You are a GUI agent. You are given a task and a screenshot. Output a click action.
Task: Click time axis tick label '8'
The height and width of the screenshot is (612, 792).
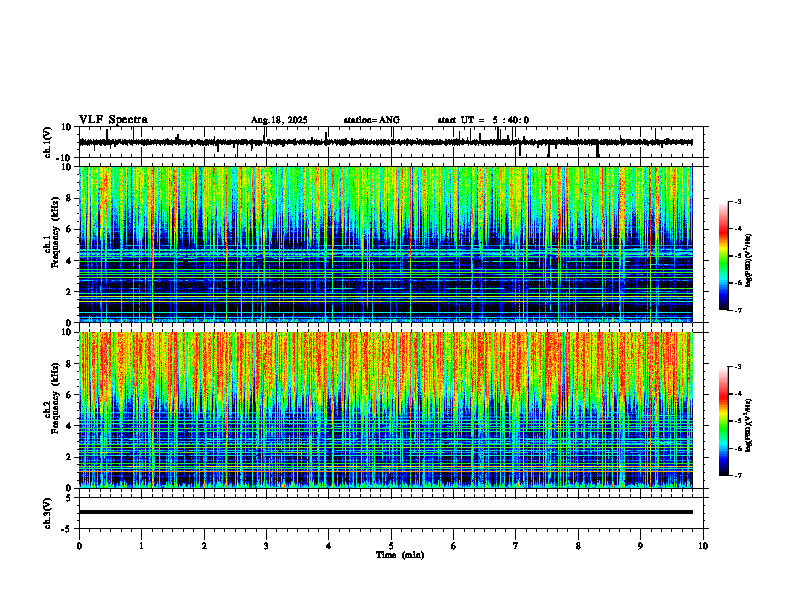click(x=578, y=546)
